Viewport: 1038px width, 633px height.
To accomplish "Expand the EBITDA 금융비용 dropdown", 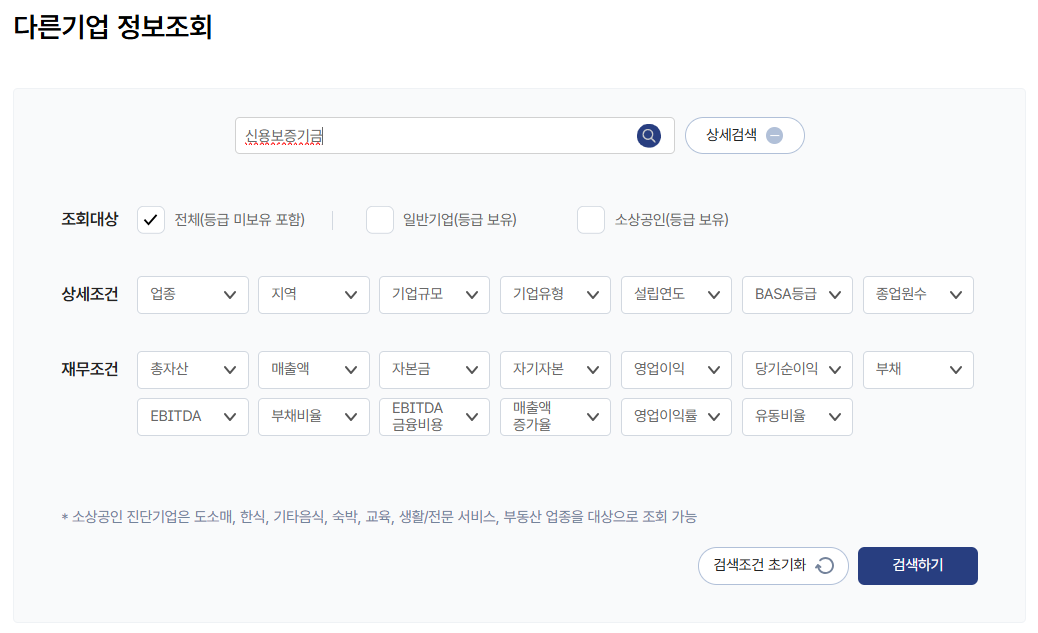I will tap(434, 416).
